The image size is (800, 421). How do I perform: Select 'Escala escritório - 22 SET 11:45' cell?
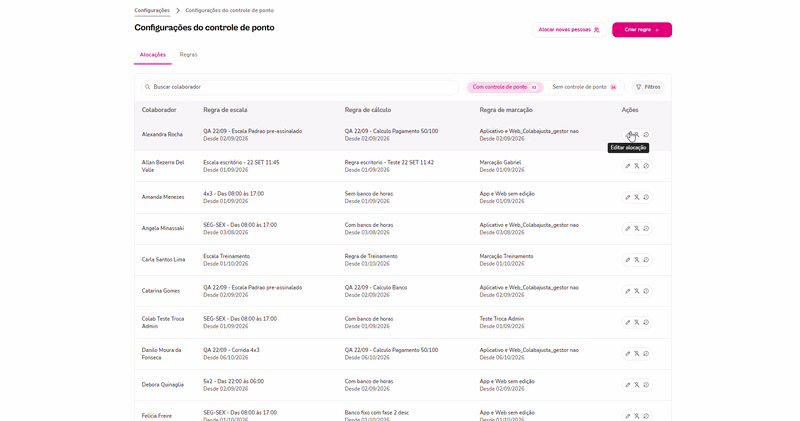(x=241, y=162)
